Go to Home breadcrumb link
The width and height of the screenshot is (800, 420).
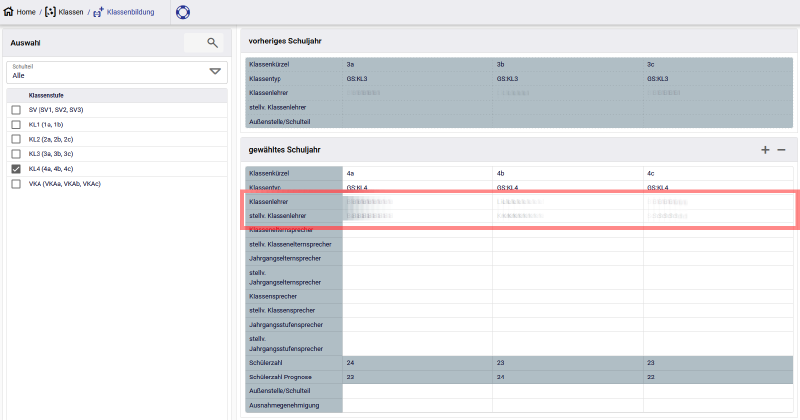pos(27,12)
